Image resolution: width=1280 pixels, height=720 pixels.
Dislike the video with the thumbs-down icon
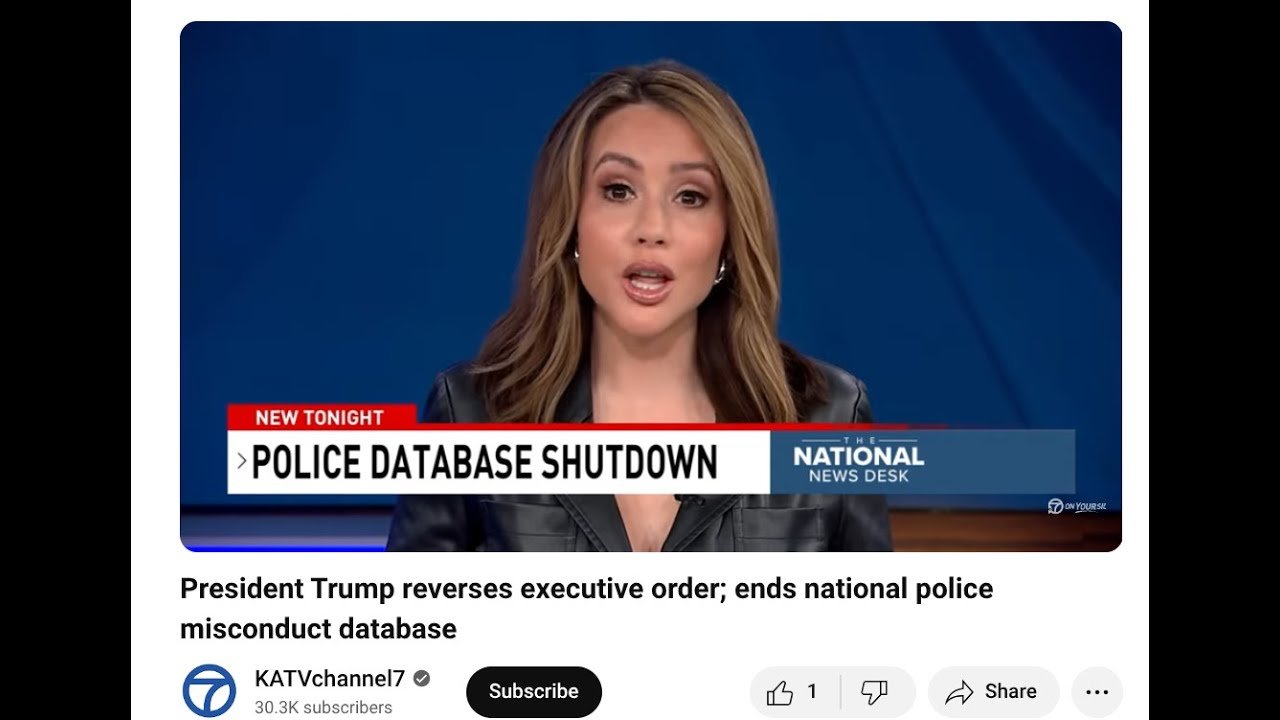(x=874, y=692)
